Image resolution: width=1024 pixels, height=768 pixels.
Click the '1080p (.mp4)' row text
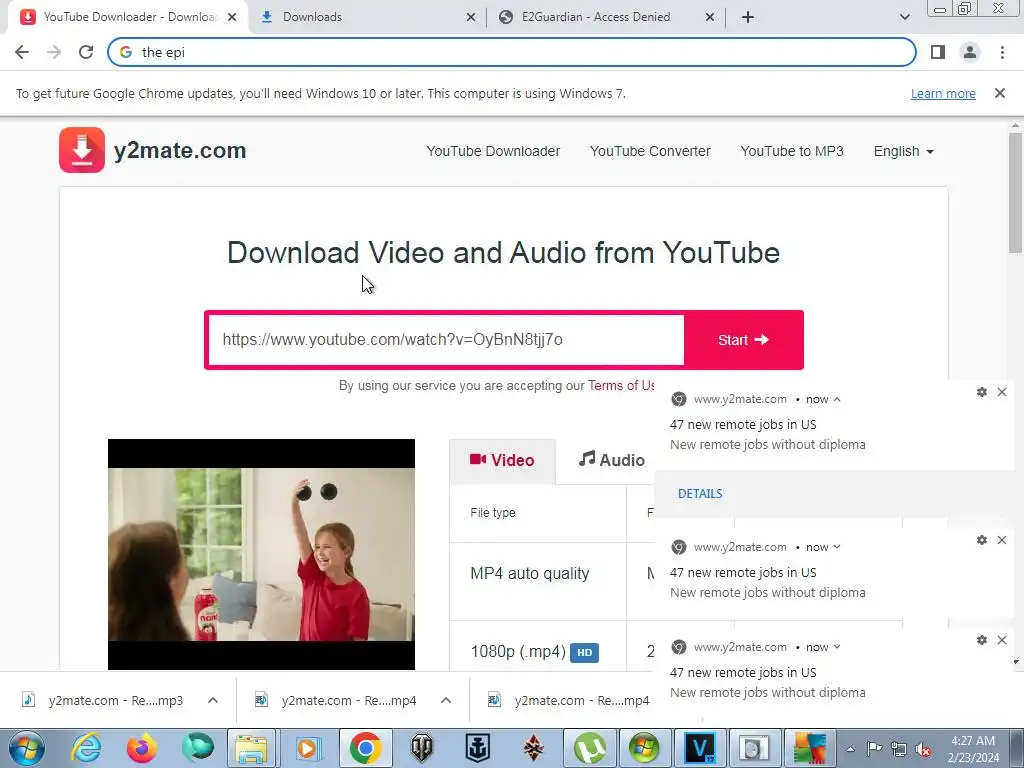coord(518,652)
